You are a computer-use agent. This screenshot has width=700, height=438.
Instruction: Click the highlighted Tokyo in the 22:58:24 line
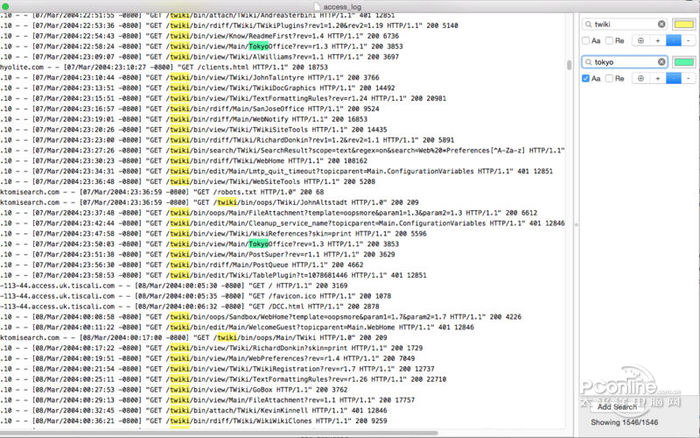click(259, 46)
